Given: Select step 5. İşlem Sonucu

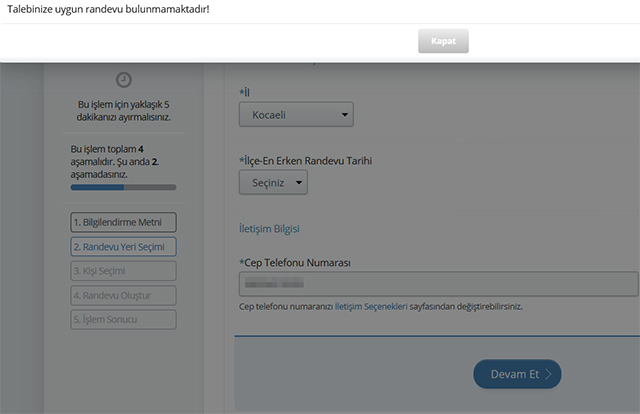Looking at the screenshot, I should pyautogui.click(x=124, y=320).
